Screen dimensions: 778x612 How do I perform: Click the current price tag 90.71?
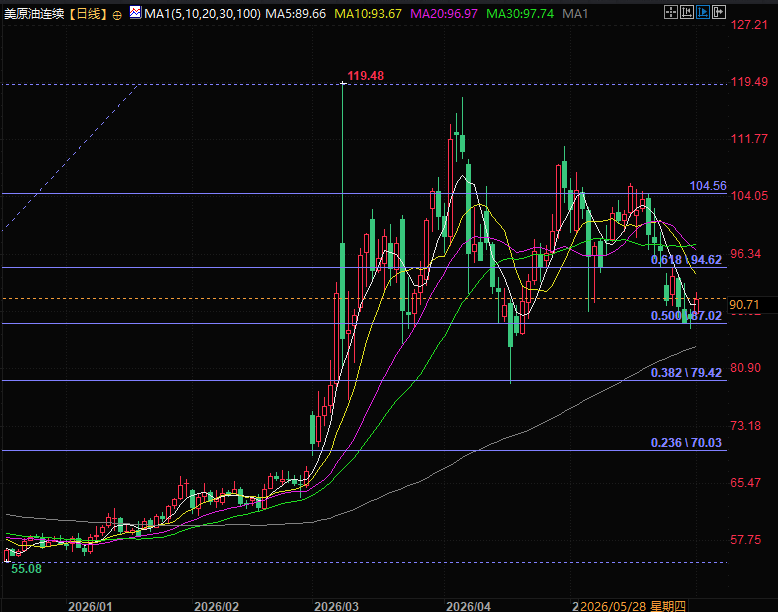point(744,305)
